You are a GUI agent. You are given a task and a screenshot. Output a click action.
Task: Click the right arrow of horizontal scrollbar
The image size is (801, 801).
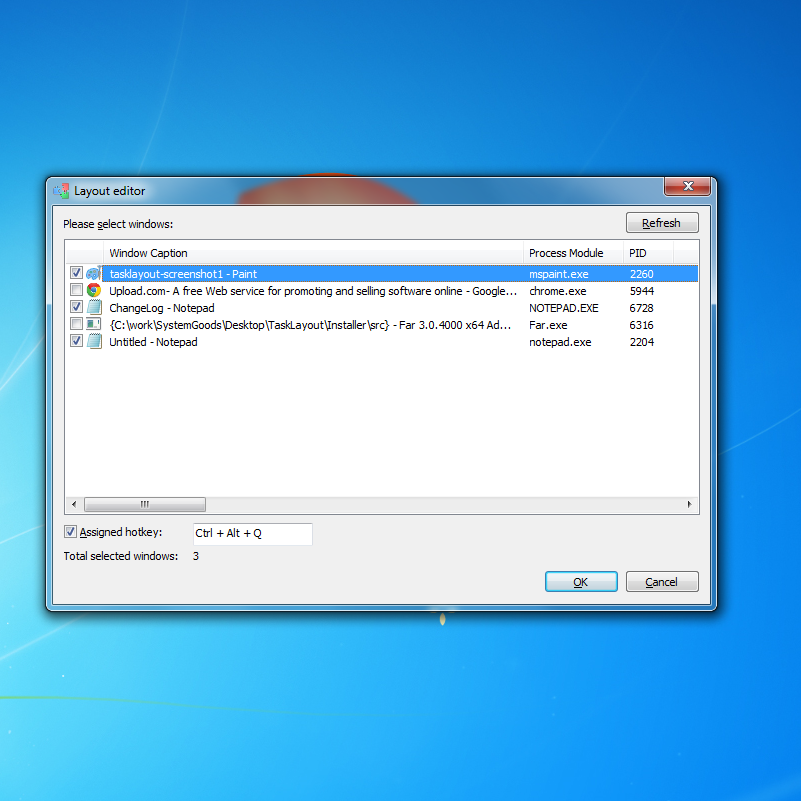pyautogui.click(x=690, y=504)
